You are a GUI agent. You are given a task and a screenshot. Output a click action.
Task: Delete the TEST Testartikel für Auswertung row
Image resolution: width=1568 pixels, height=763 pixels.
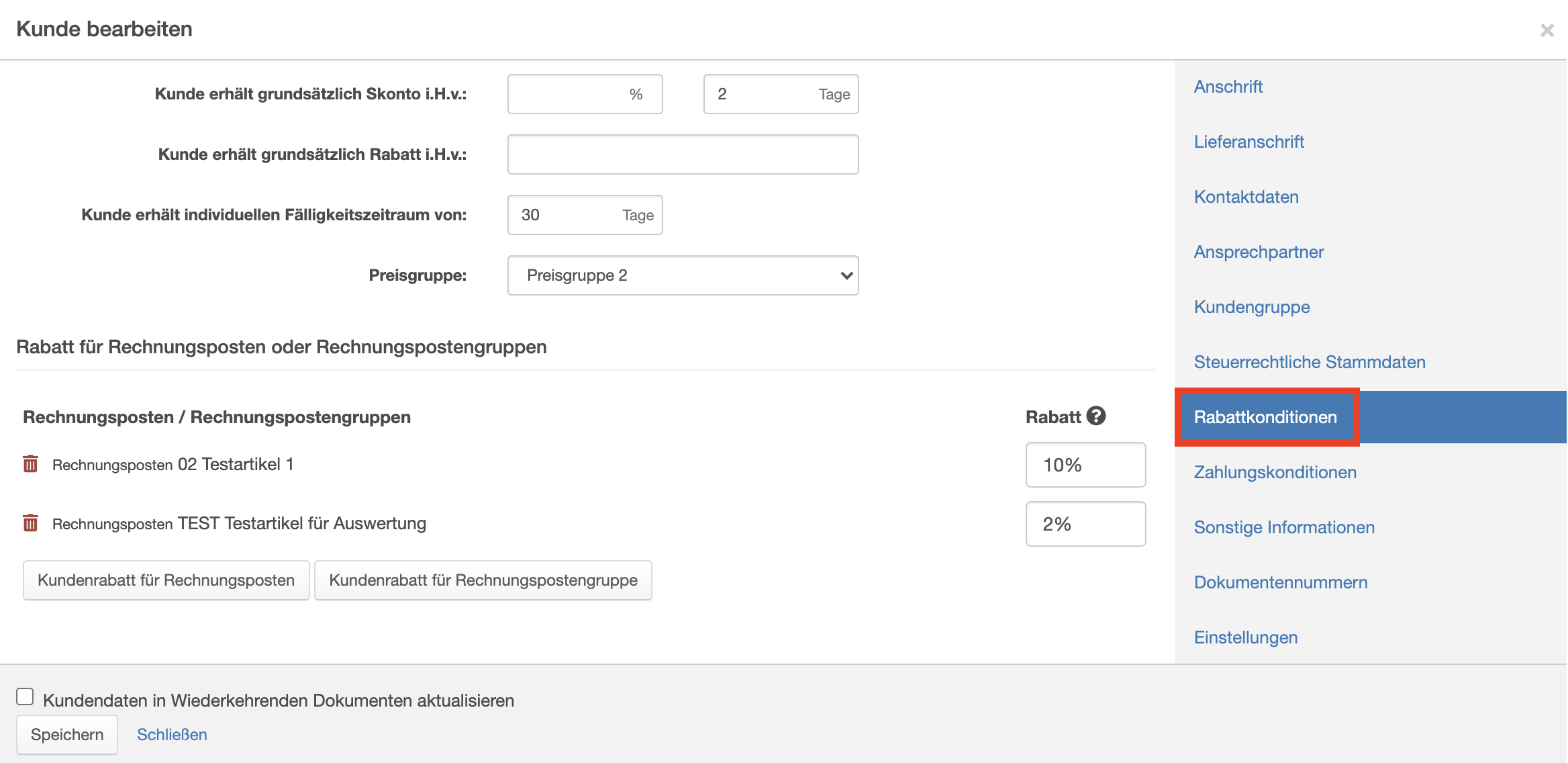30,523
